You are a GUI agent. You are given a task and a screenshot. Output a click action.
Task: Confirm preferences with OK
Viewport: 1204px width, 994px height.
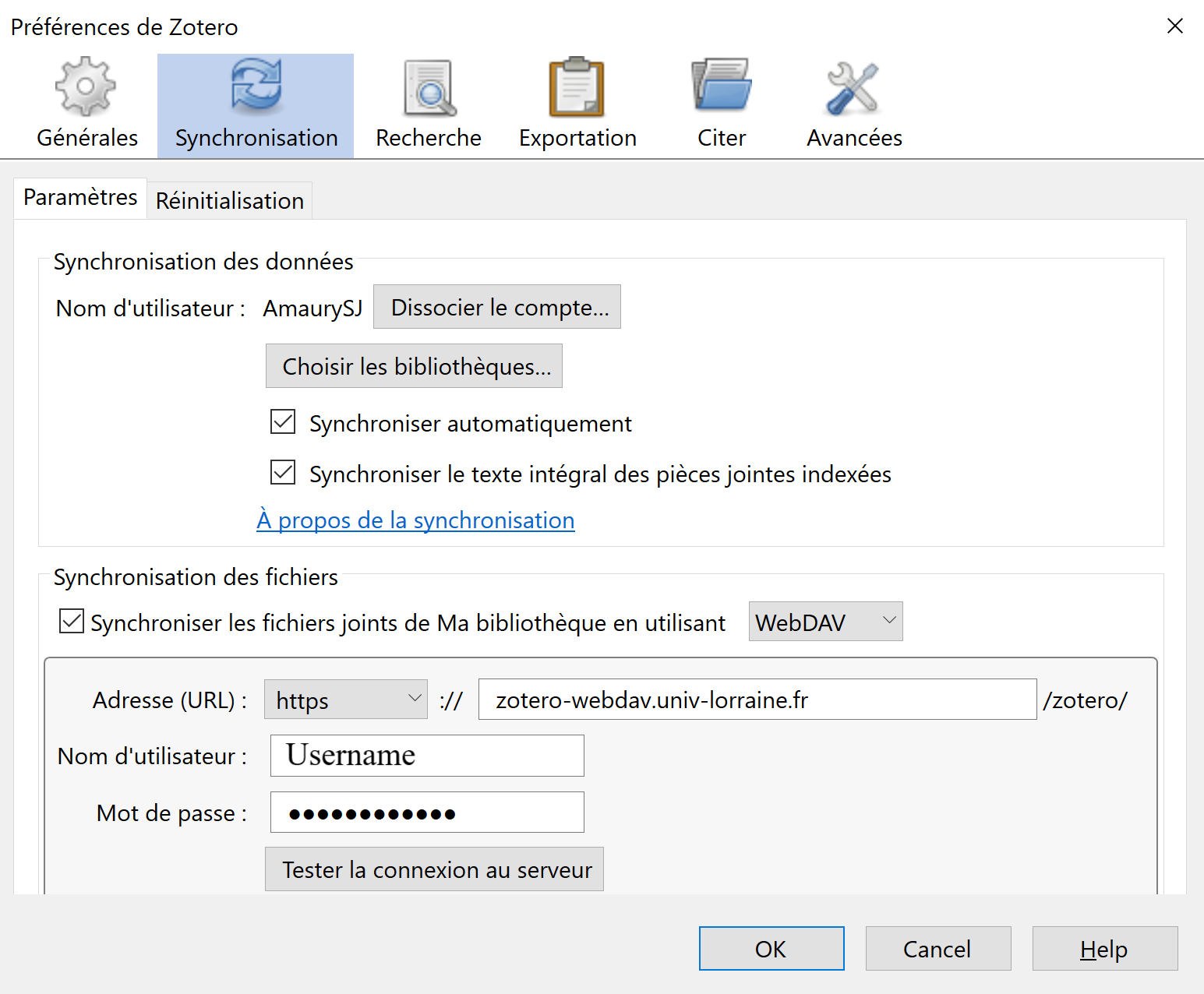pos(771,949)
